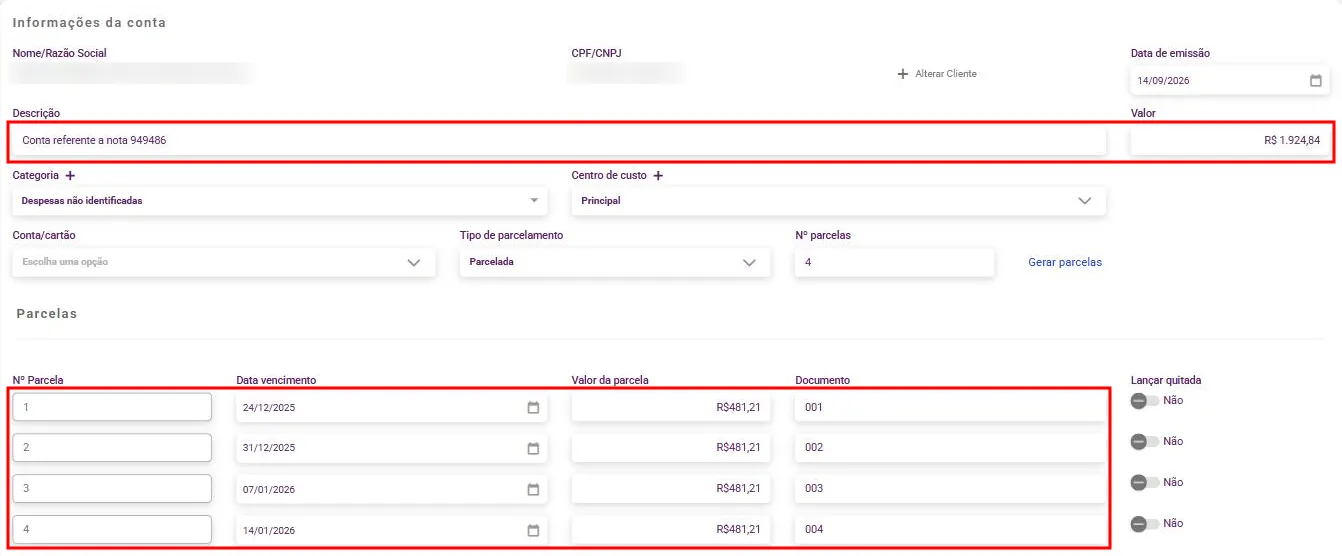This screenshot has height=556, width=1342.
Task: Click the Gerar parcelas link
Action: tap(1065, 262)
